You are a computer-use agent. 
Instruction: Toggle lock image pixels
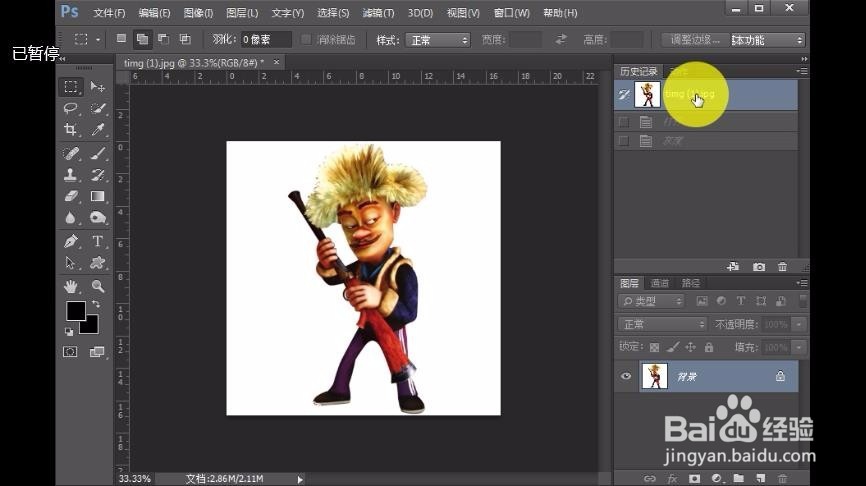coord(673,347)
